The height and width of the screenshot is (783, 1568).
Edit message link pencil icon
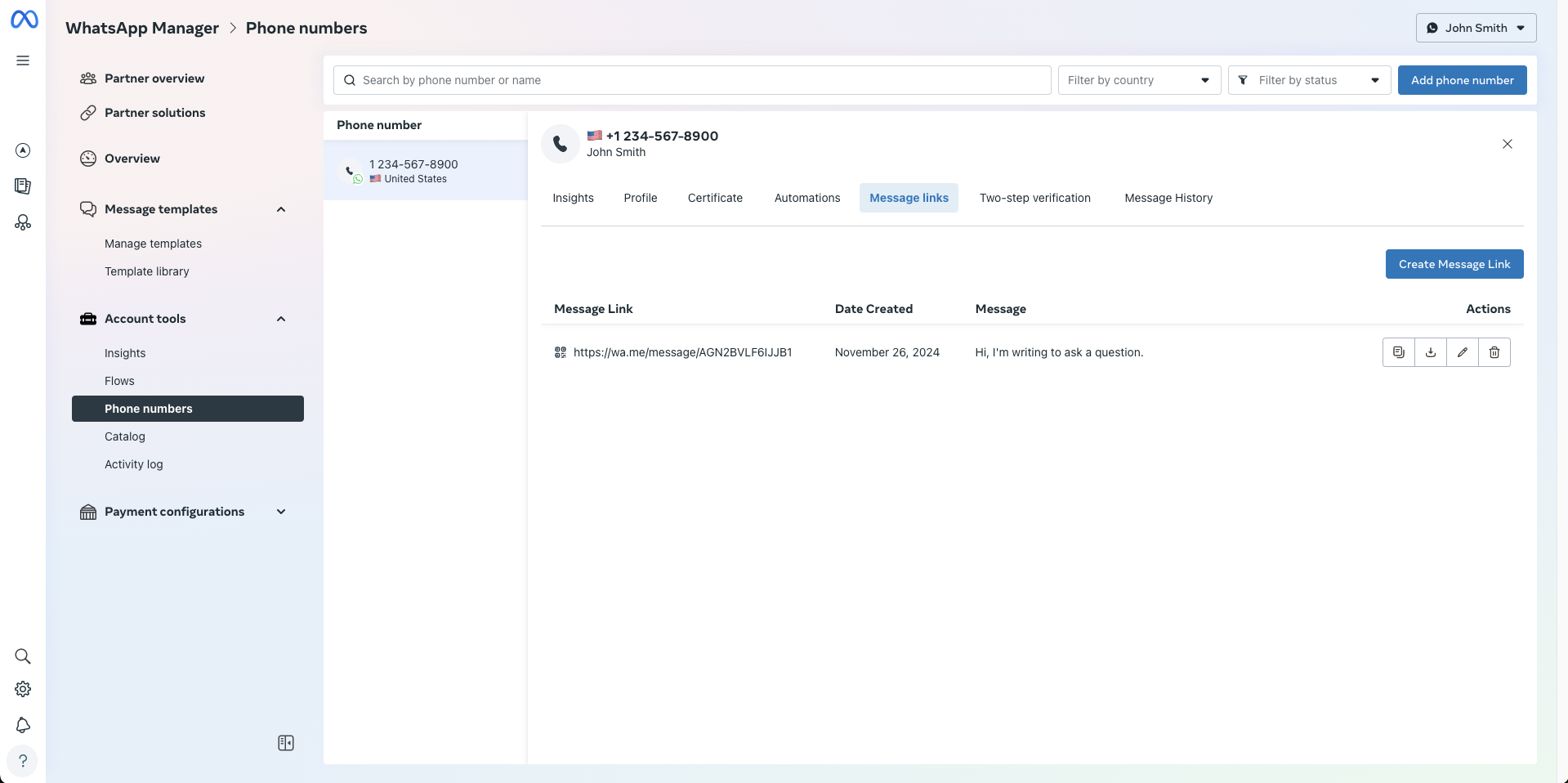click(1463, 352)
